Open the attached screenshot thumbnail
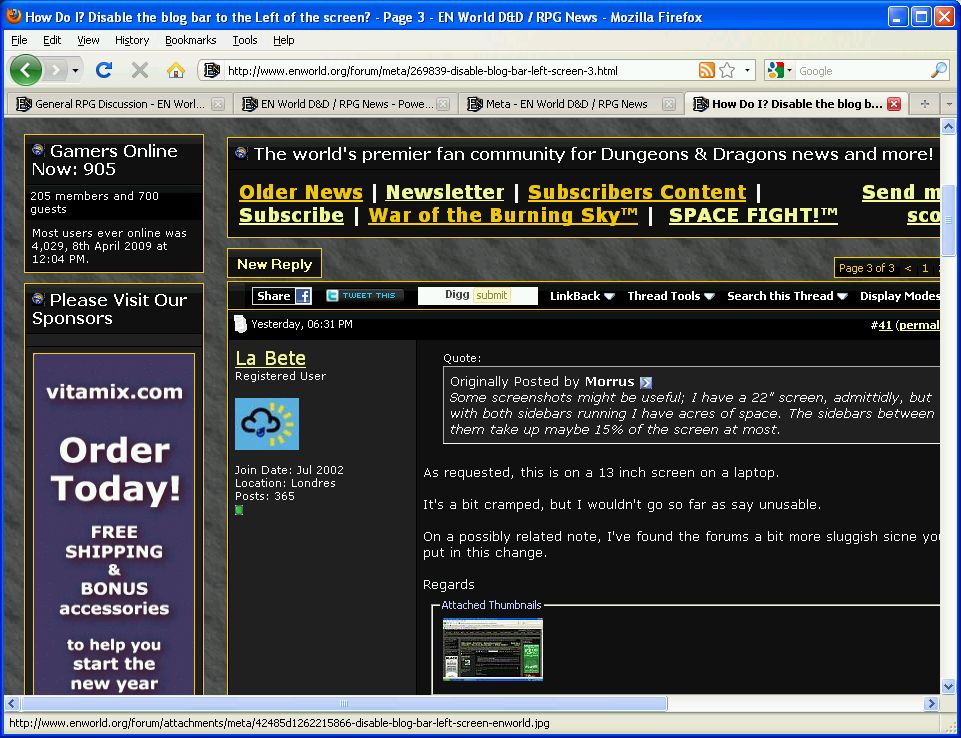 click(x=492, y=649)
